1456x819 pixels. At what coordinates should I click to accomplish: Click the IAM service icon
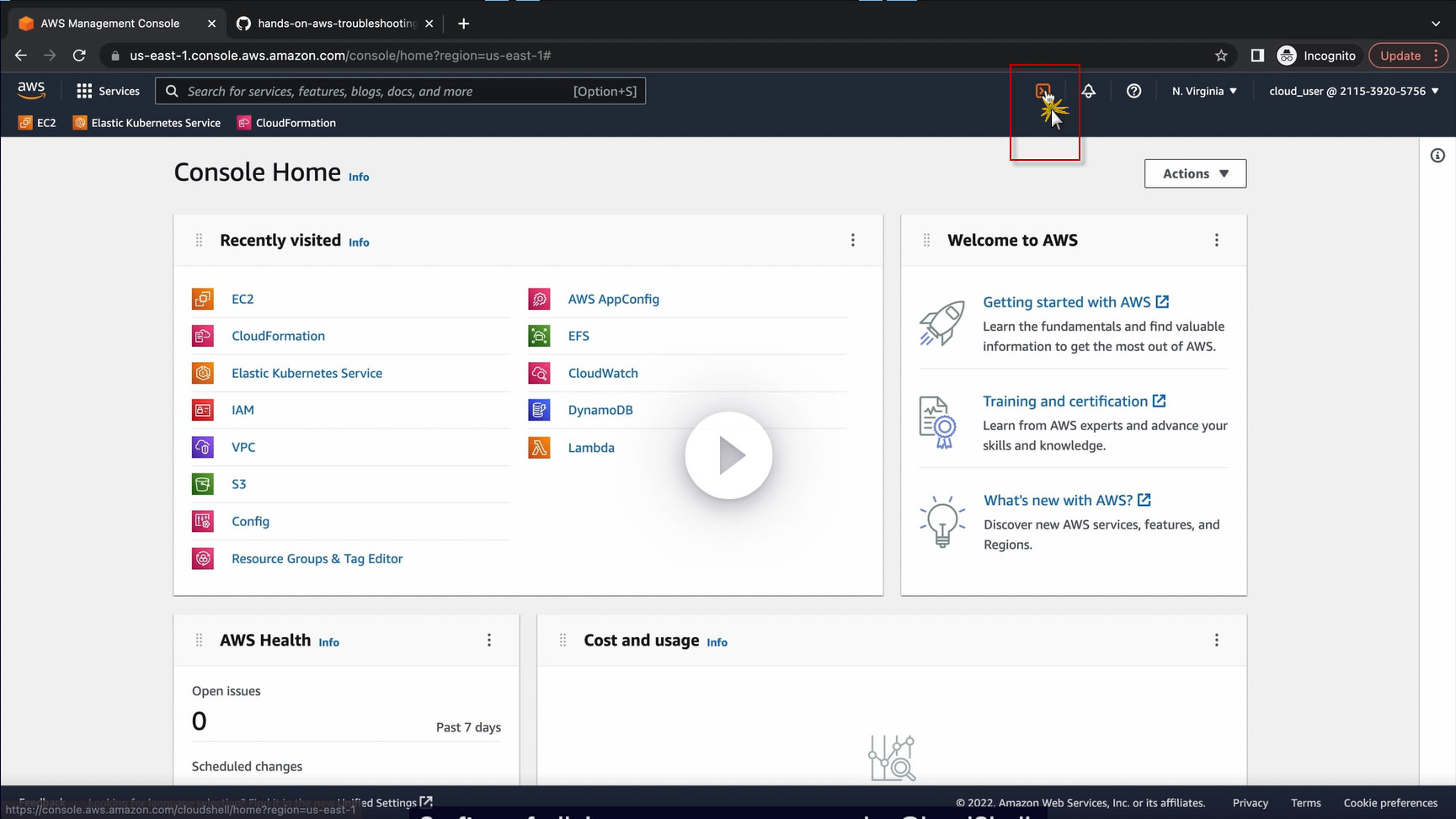coord(203,410)
